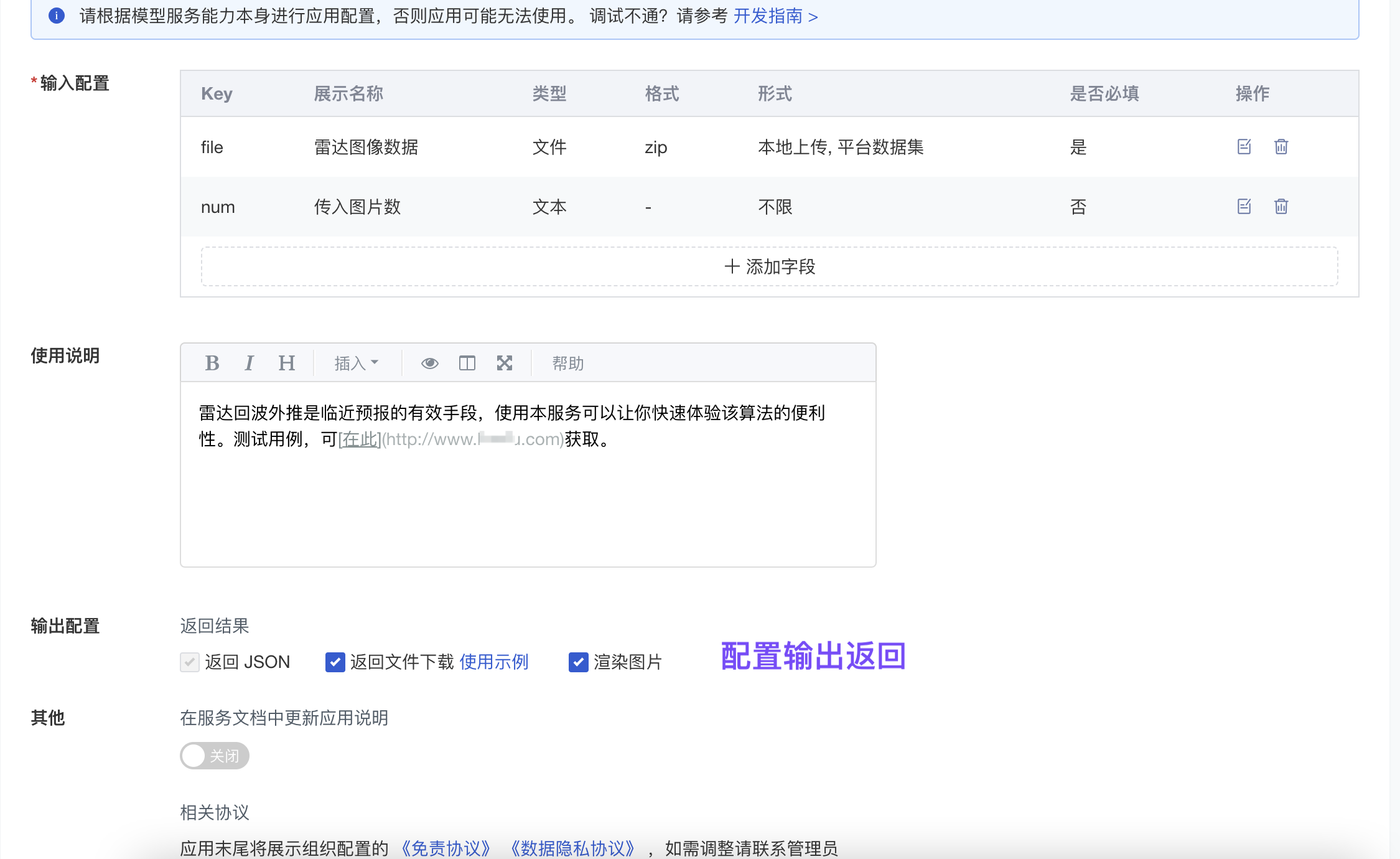Delete the num input field row
The image size is (1400, 859).
pos(1281,207)
